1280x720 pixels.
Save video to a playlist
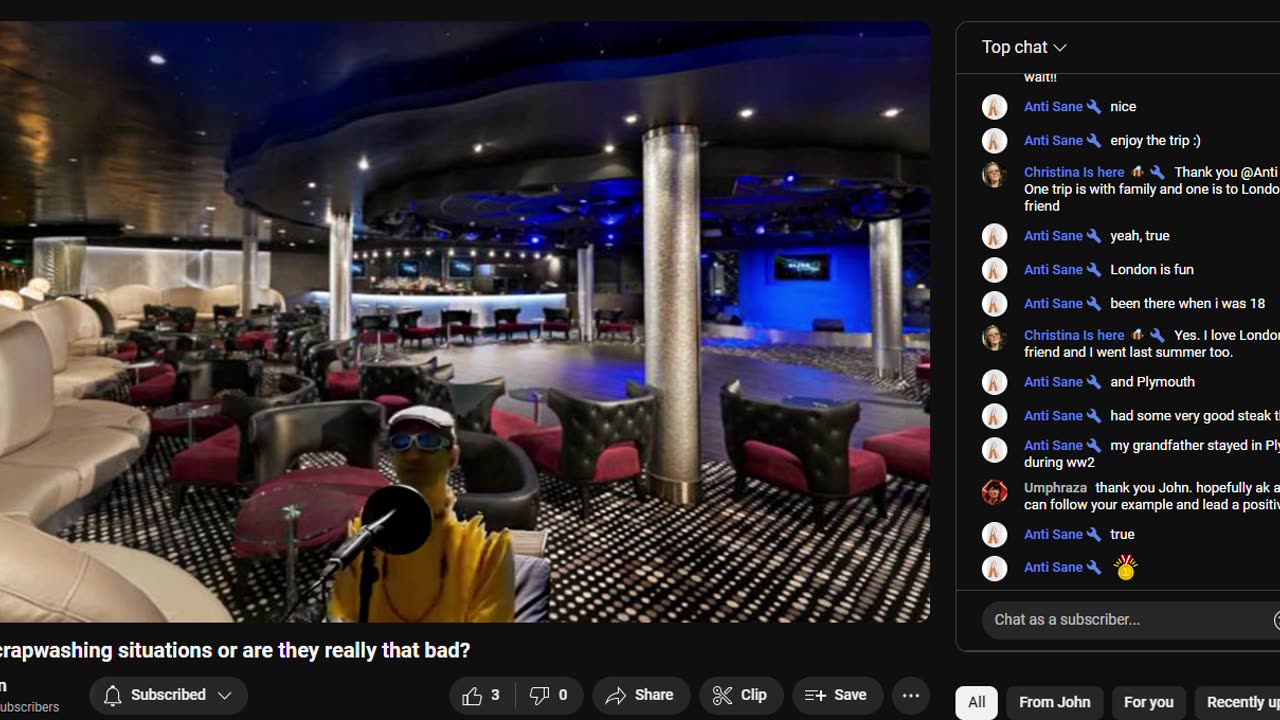[x=837, y=696]
